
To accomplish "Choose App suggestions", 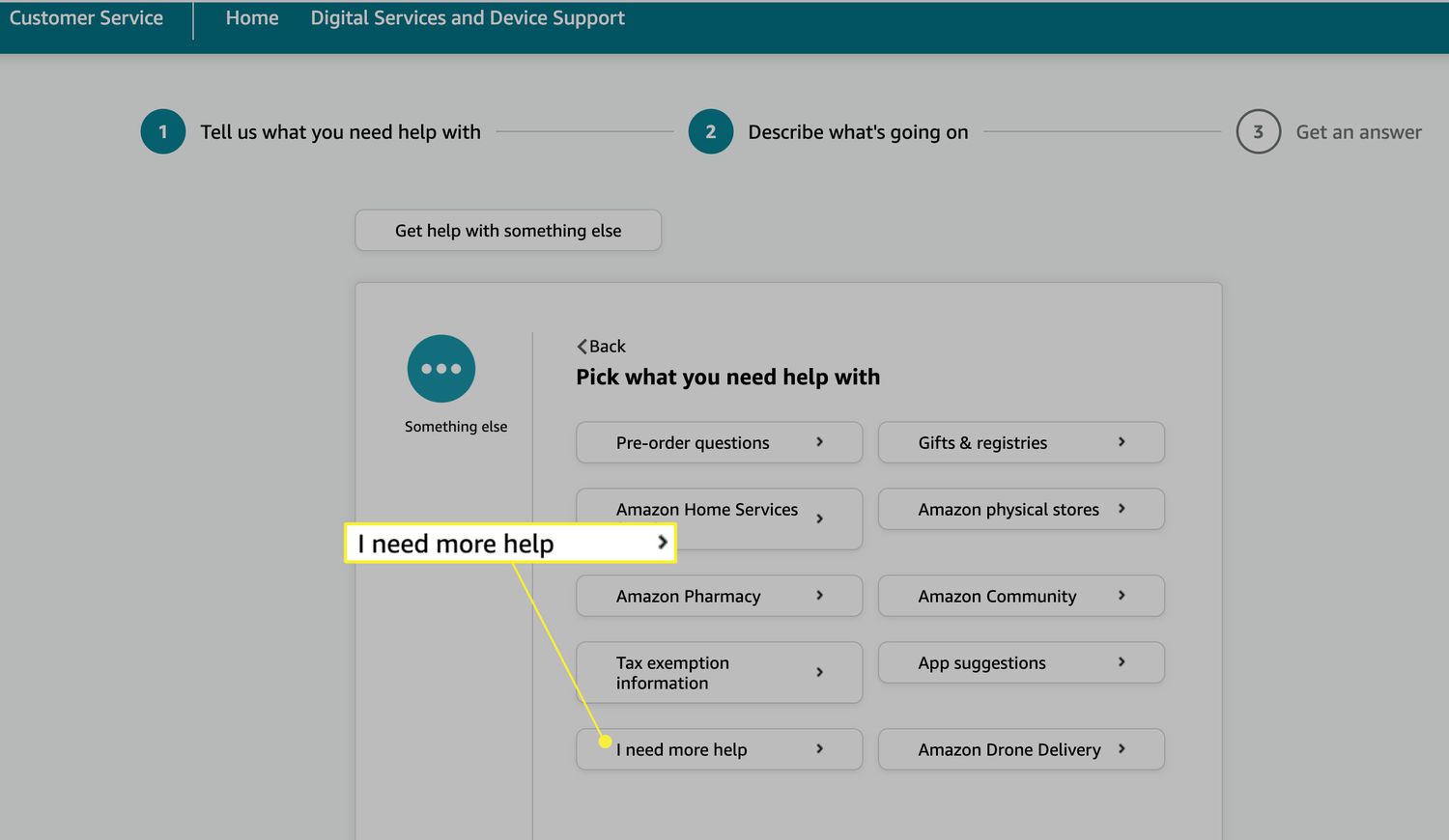I will pyautogui.click(x=1021, y=662).
